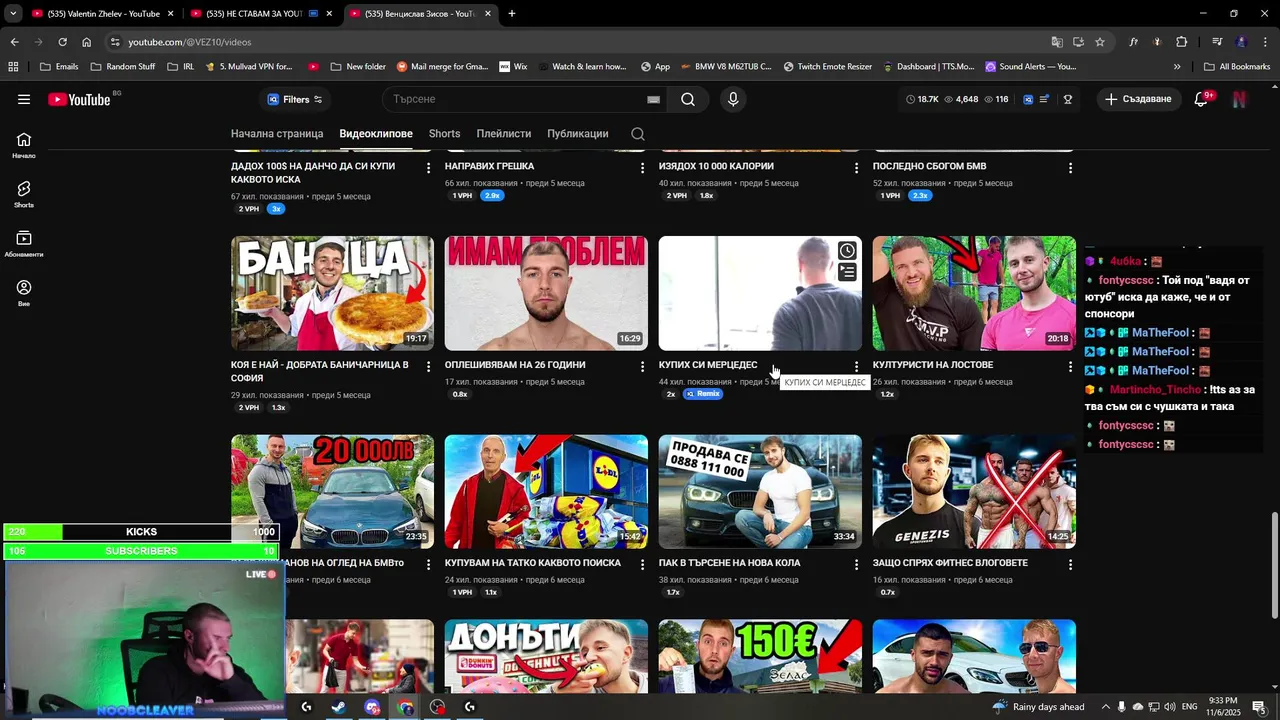Image resolution: width=1280 pixels, height=720 pixels.
Task: Switch to Плейлисти channel tab
Action: pos(504,134)
